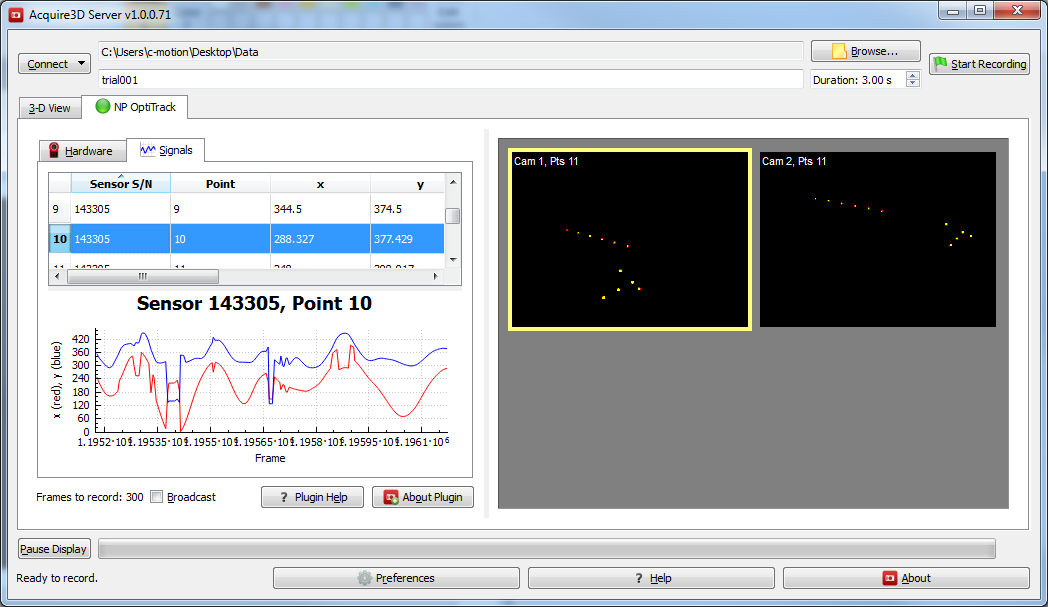Click the Frames to record: 300 label
1048x607 pixels.
click(x=90, y=497)
